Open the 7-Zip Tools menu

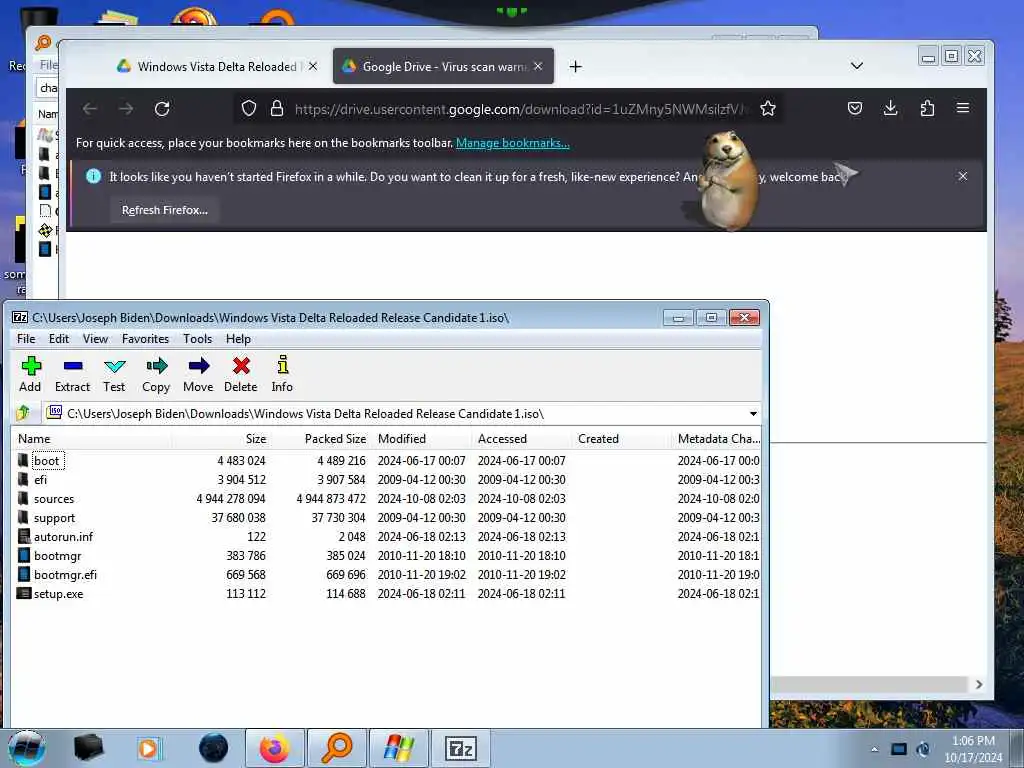[x=197, y=338]
